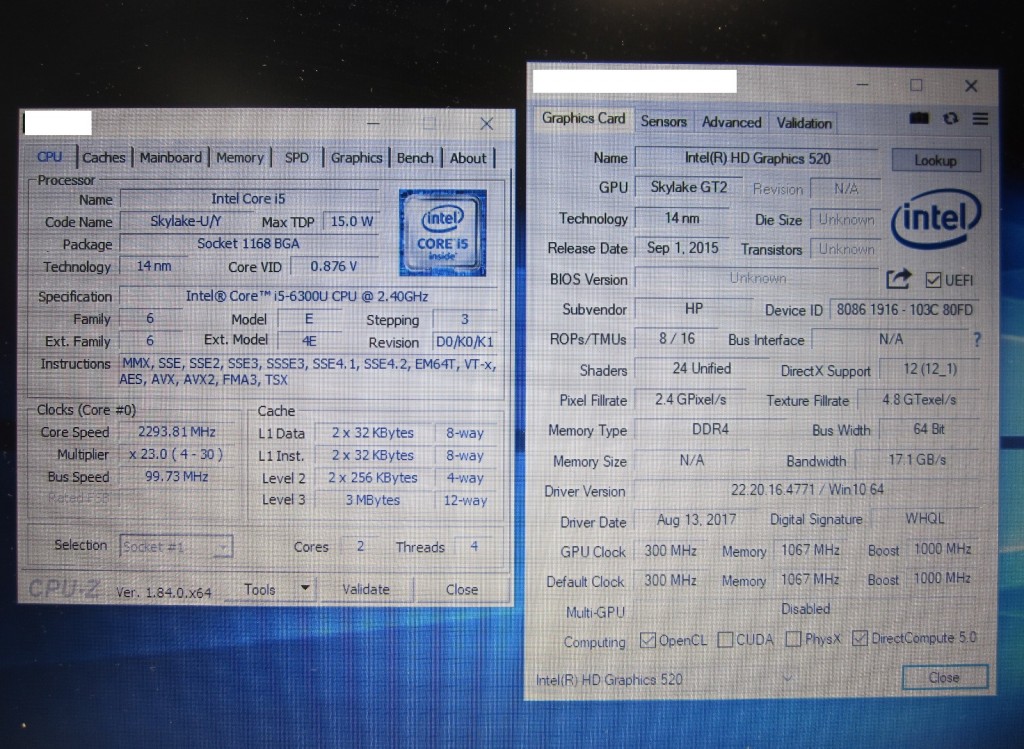Click the Max TDP value 15.0 W
The width and height of the screenshot is (1024, 749).
coord(351,221)
